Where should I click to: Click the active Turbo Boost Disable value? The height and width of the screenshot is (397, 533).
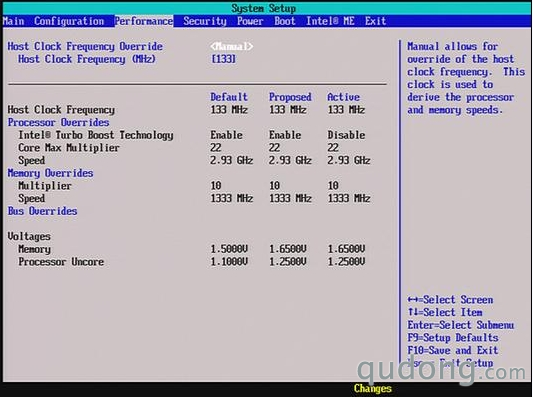click(346, 135)
